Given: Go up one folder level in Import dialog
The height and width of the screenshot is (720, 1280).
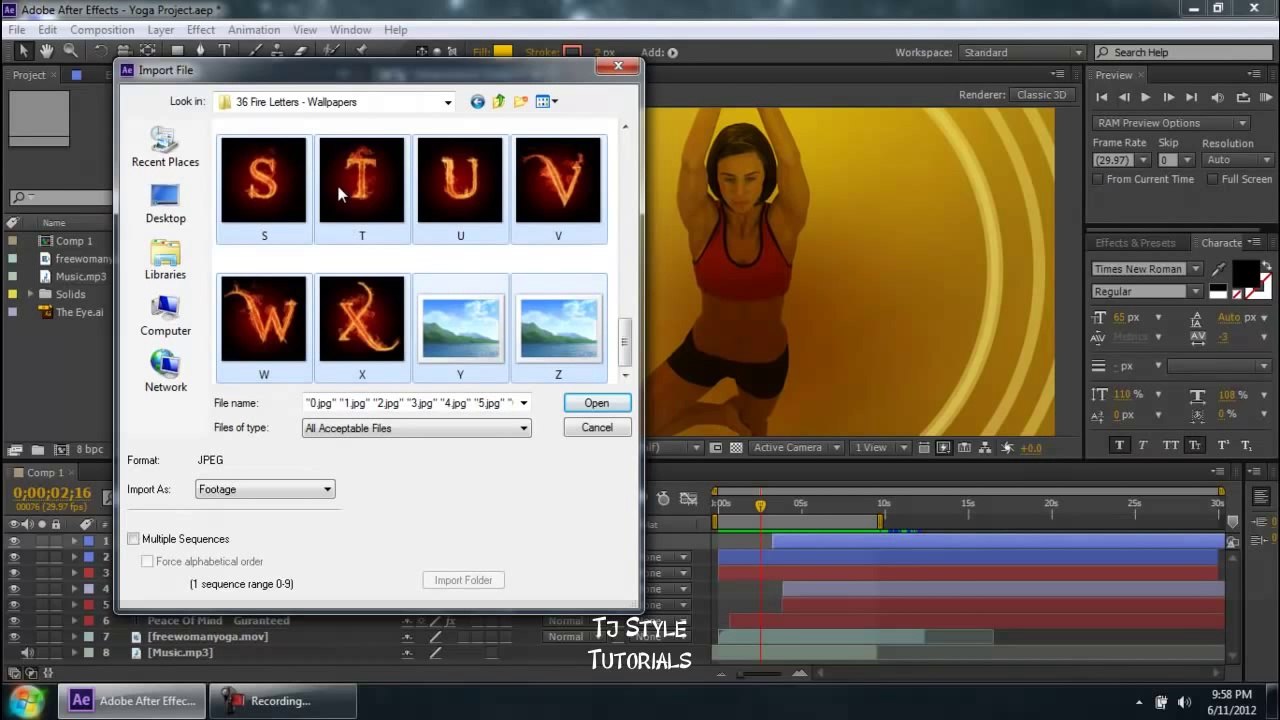Looking at the screenshot, I should coord(498,101).
